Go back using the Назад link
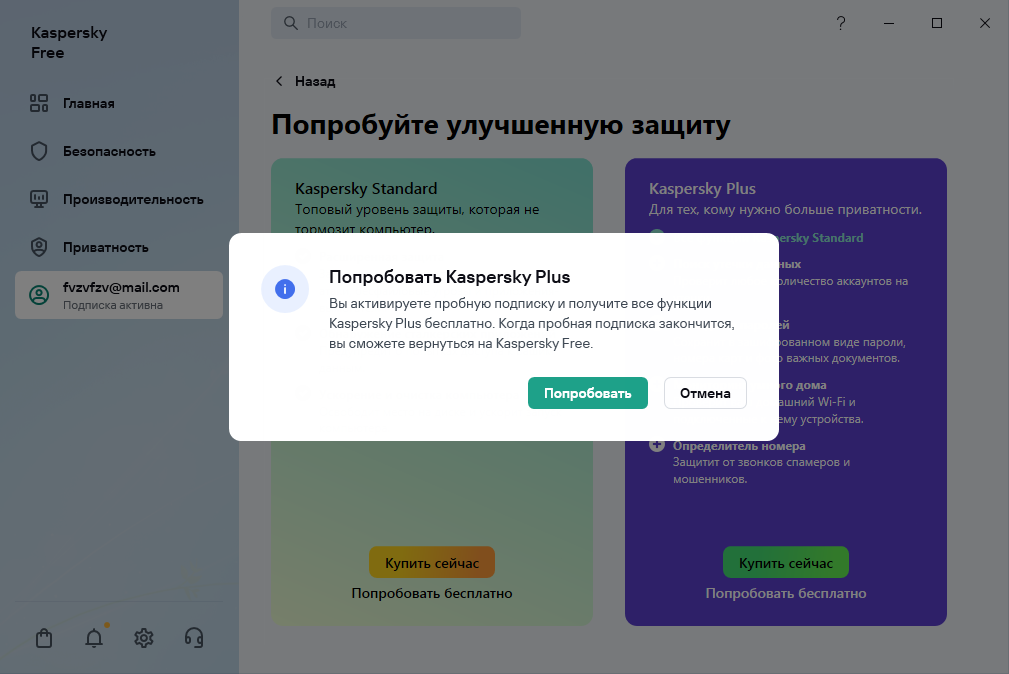Viewport: 1009px width, 674px height. [315, 81]
